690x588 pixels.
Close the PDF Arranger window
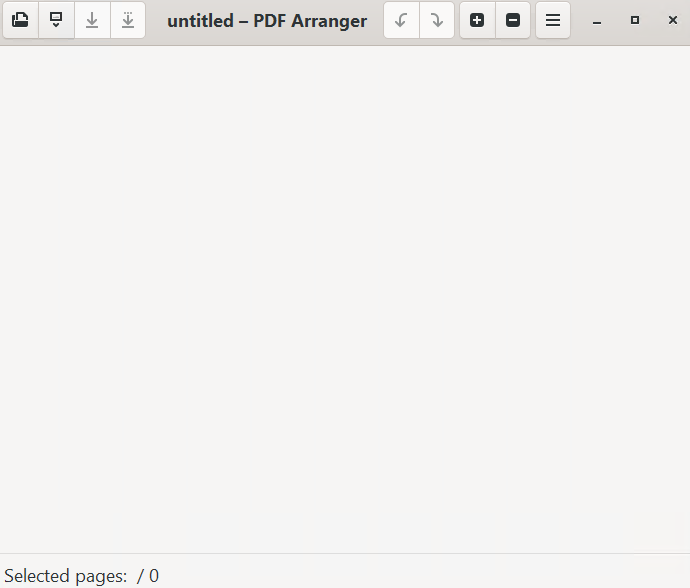pyautogui.click(x=673, y=20)
